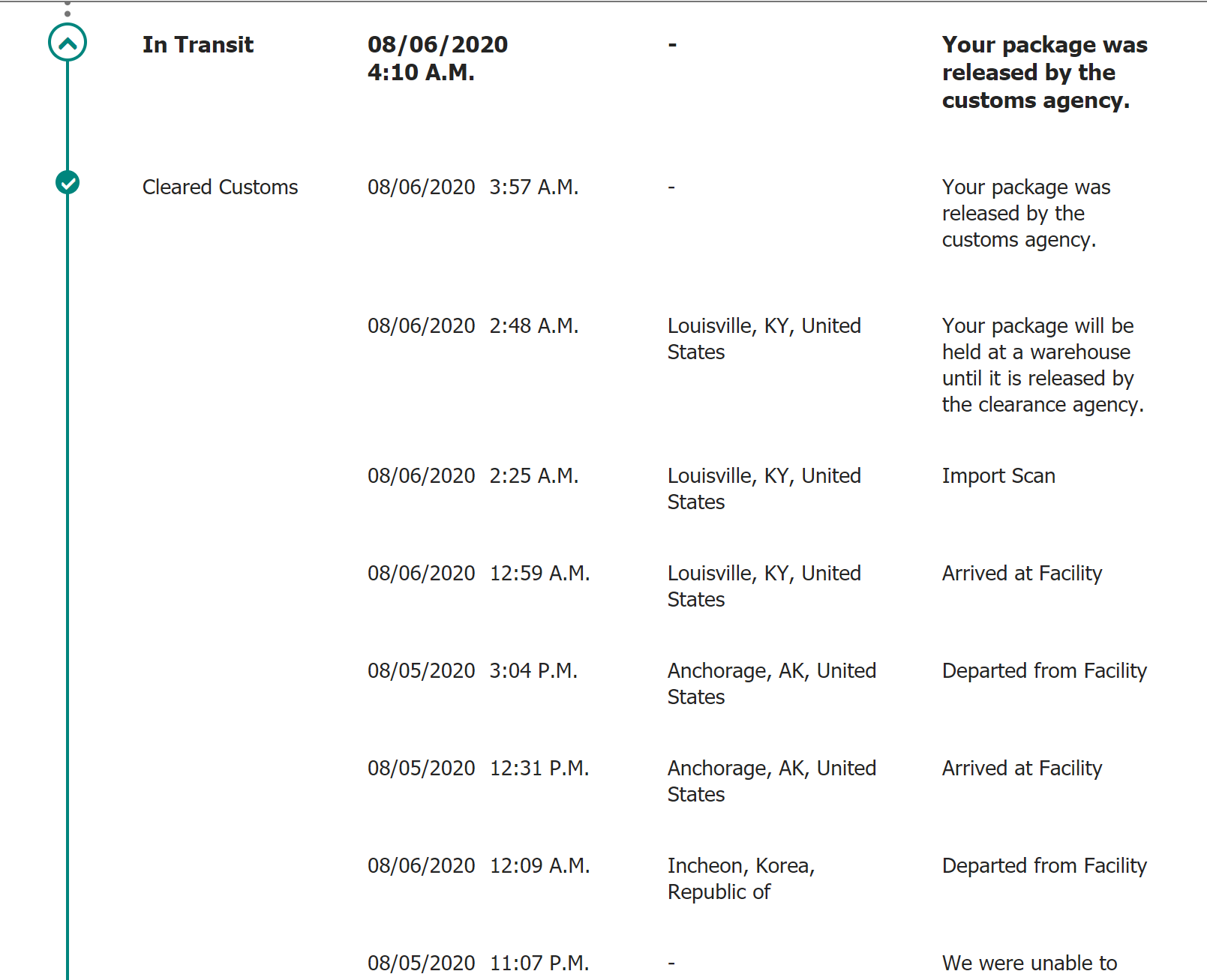The height and width of the screenshot is (980, 1207).
Task: Click the 12:59 A.M. Arrived at Facility text
Action: (x=1022, y=574)
